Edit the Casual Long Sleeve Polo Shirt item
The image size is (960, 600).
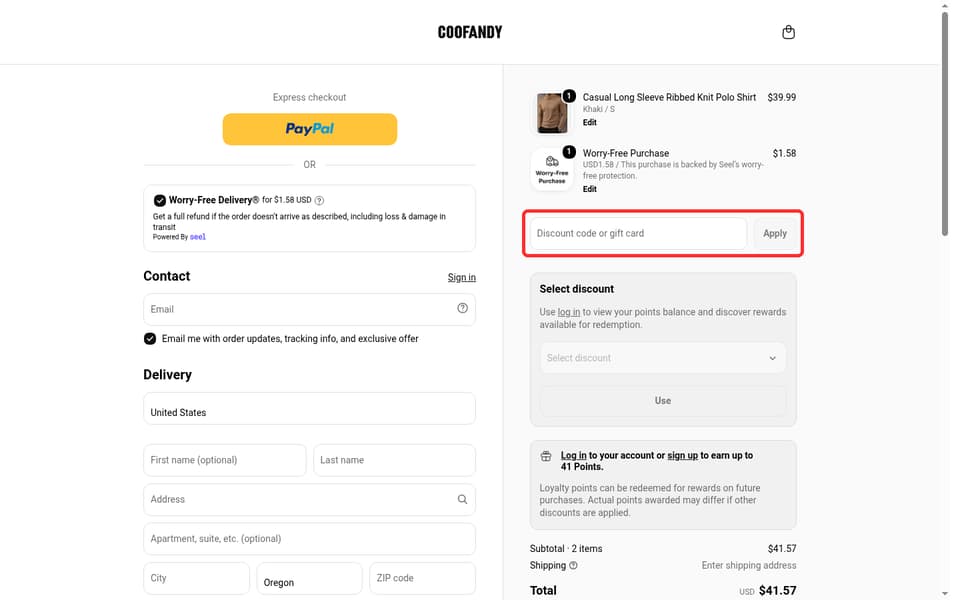coord(590,122)
